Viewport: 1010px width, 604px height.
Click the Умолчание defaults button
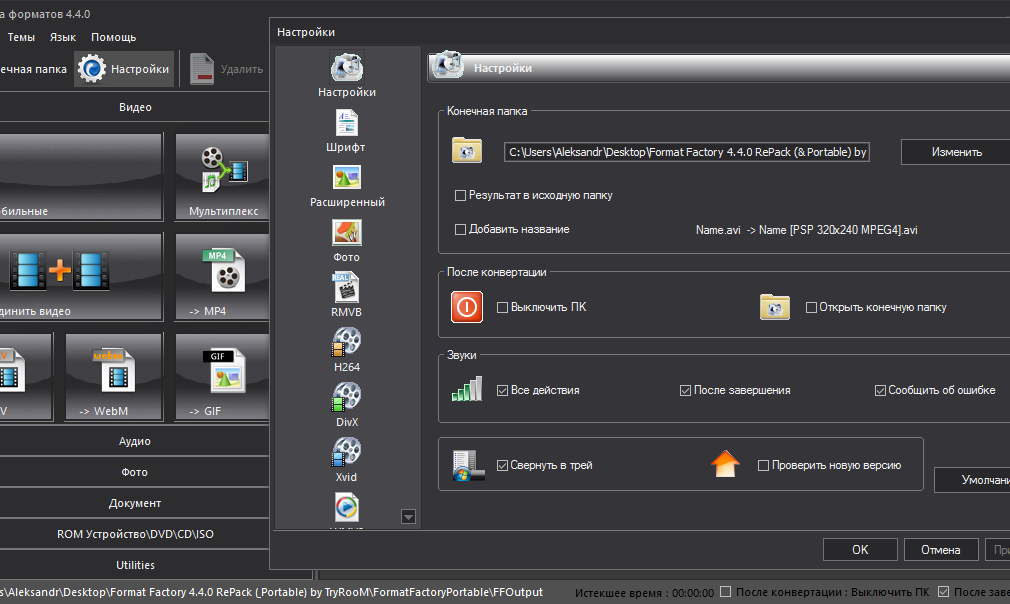pyautogui.click(x=973, y=480)
